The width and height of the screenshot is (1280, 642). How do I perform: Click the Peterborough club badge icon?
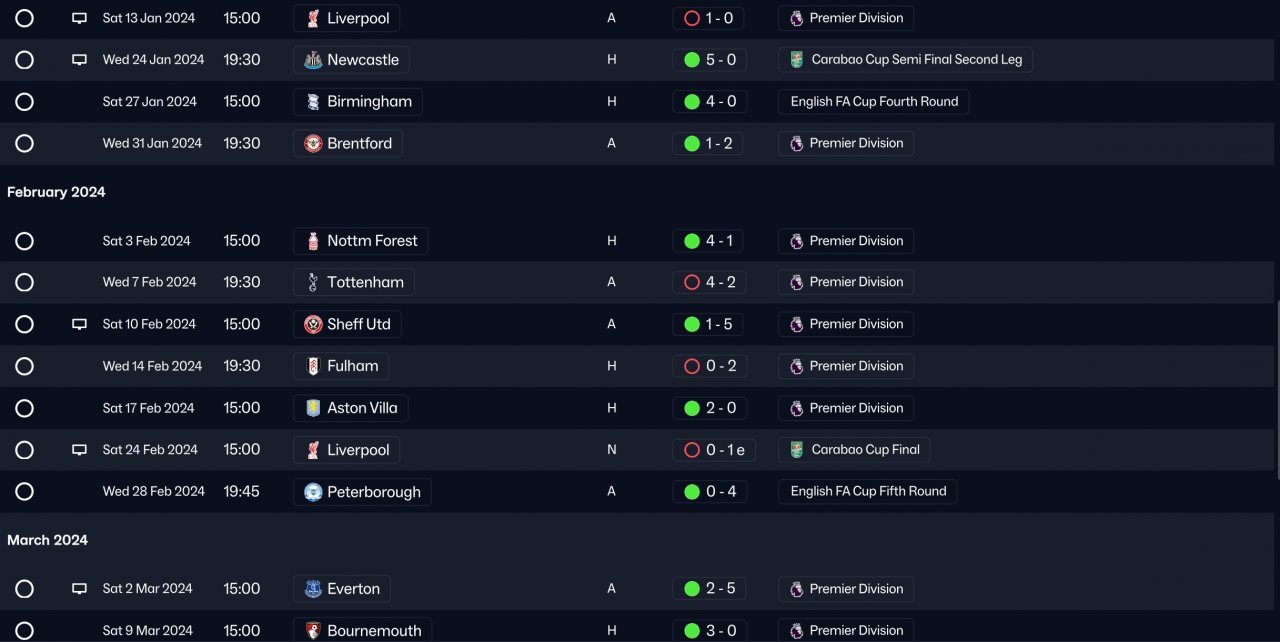click(x=313, y=492)
